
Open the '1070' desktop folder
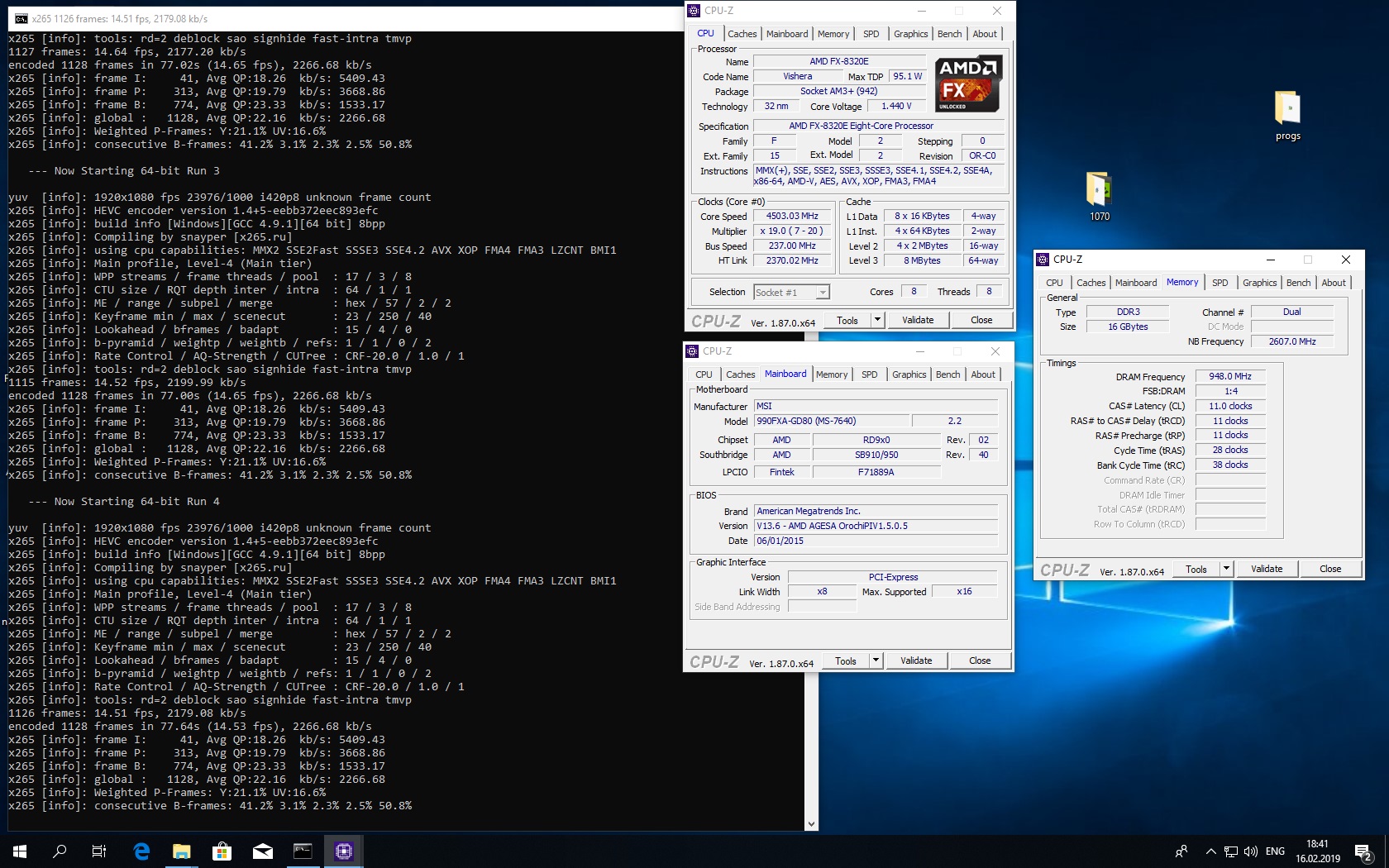tap(1099, 190)
